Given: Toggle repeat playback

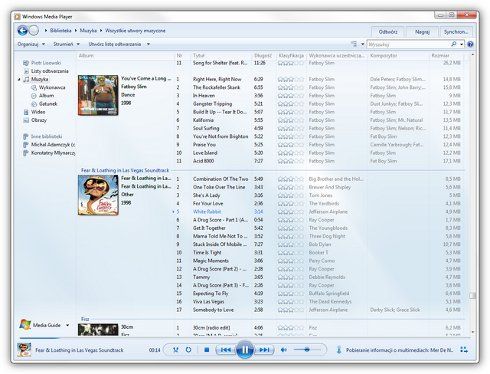Looking at the screenshot, I should (x=188, y=350).
